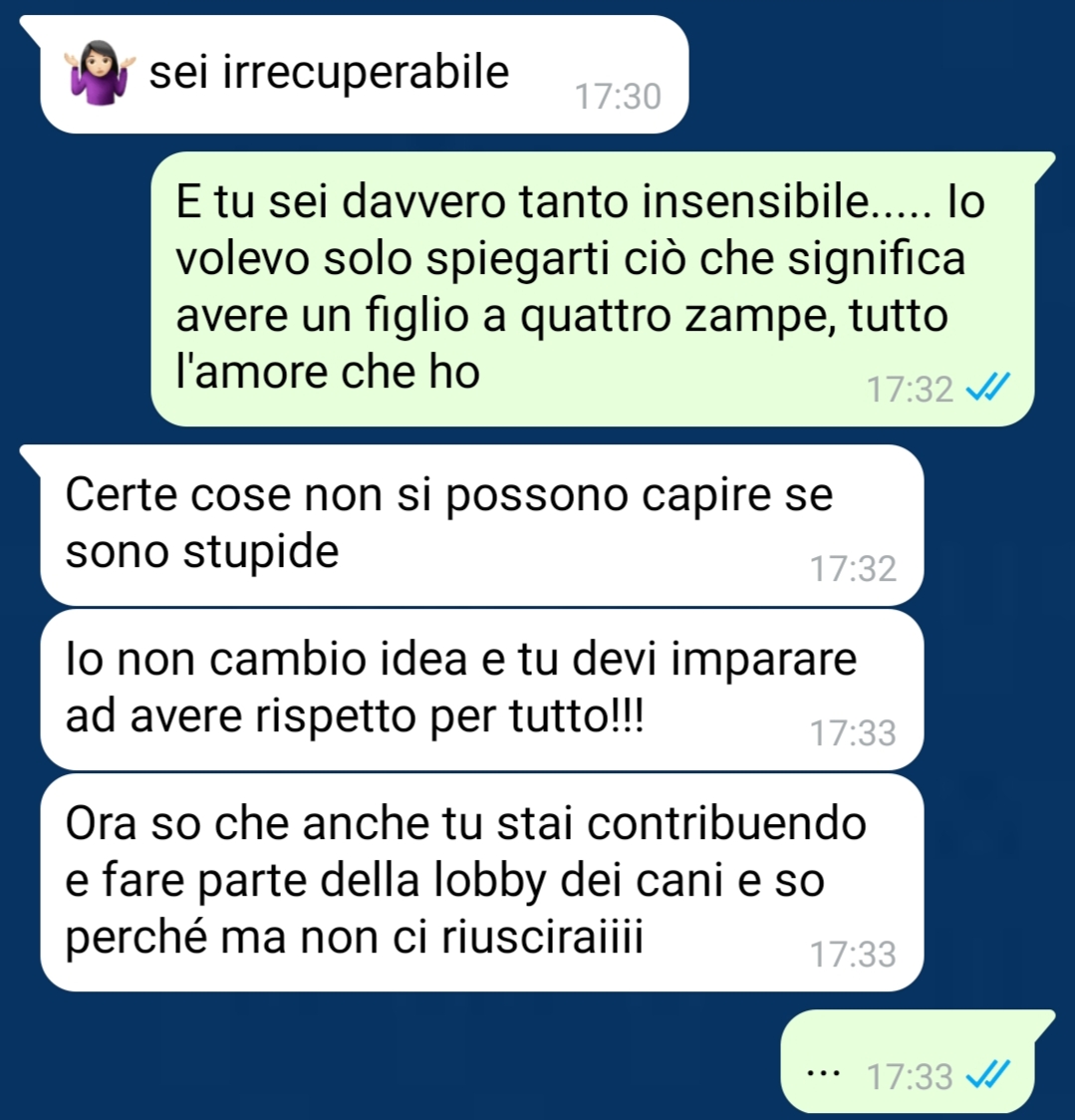Select the "lobby dei cani" message bubble
Image resolution: width=1075 pixels, height=1120 pixels.
pos(482,882)
